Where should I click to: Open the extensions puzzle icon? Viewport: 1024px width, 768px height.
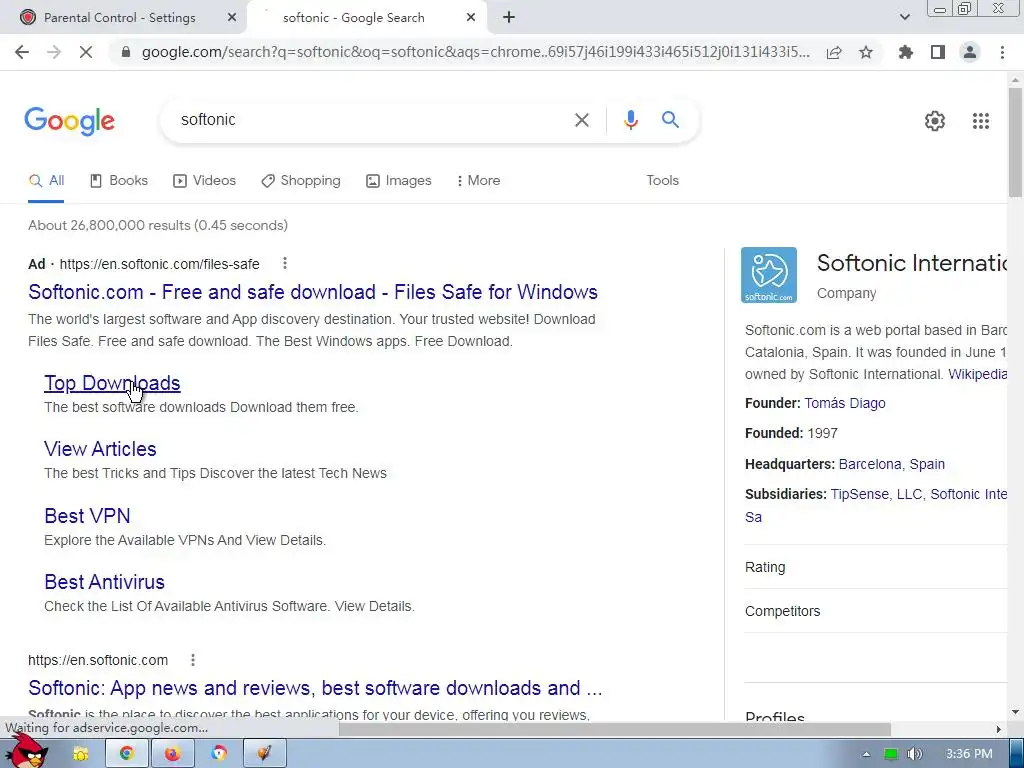pyautogui.click(x=906, y=52)
